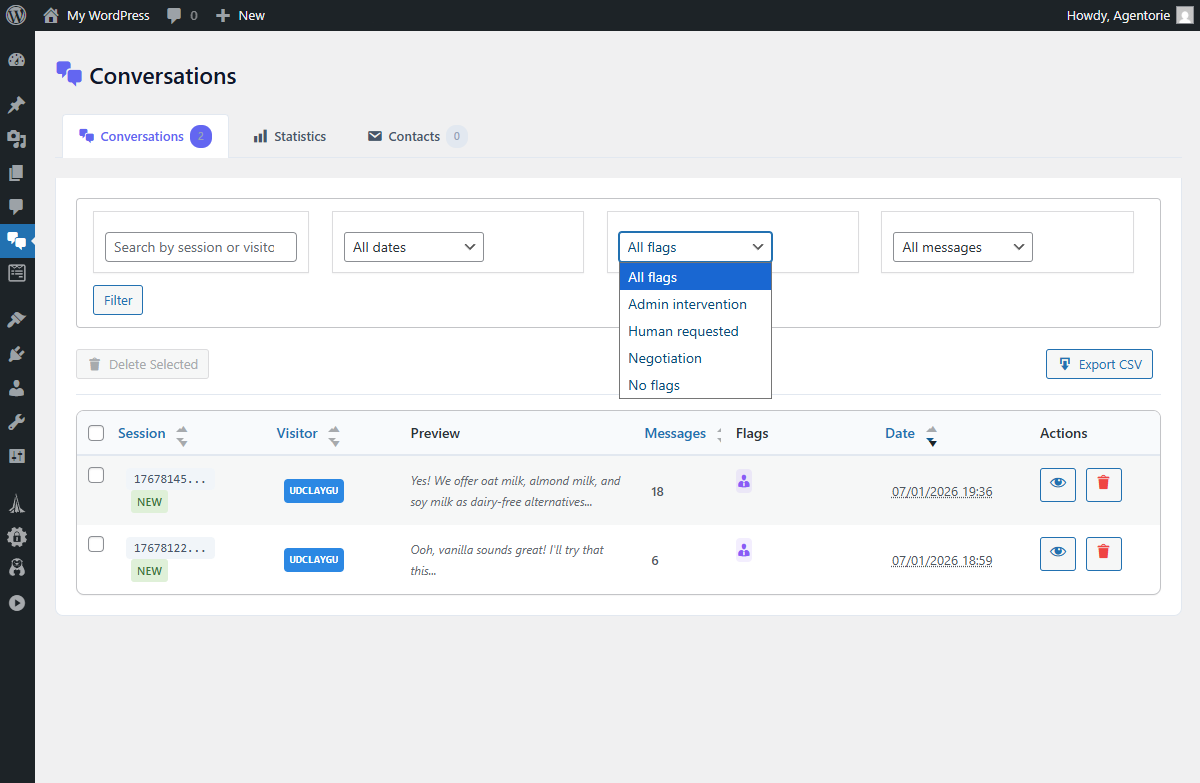This screenshot has height=783, width=1200.
Task: Open the All messages dropdown
Action: pyautogui.click(x=962, y=246)
